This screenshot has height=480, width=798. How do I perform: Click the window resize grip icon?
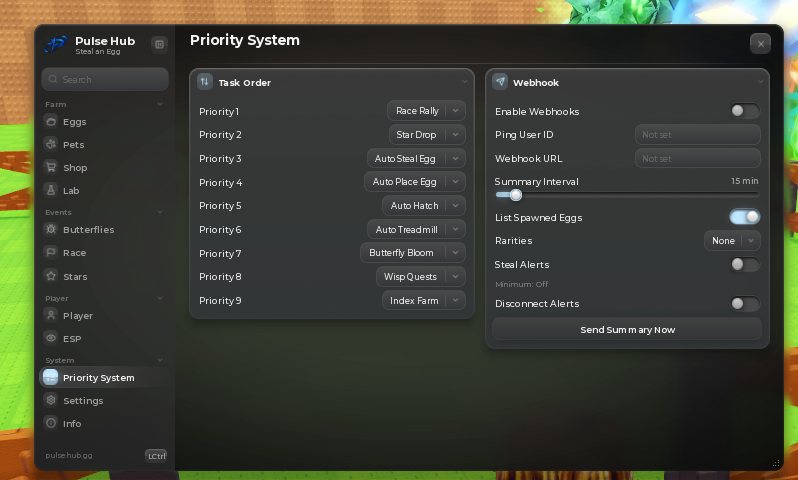point(776,463)
